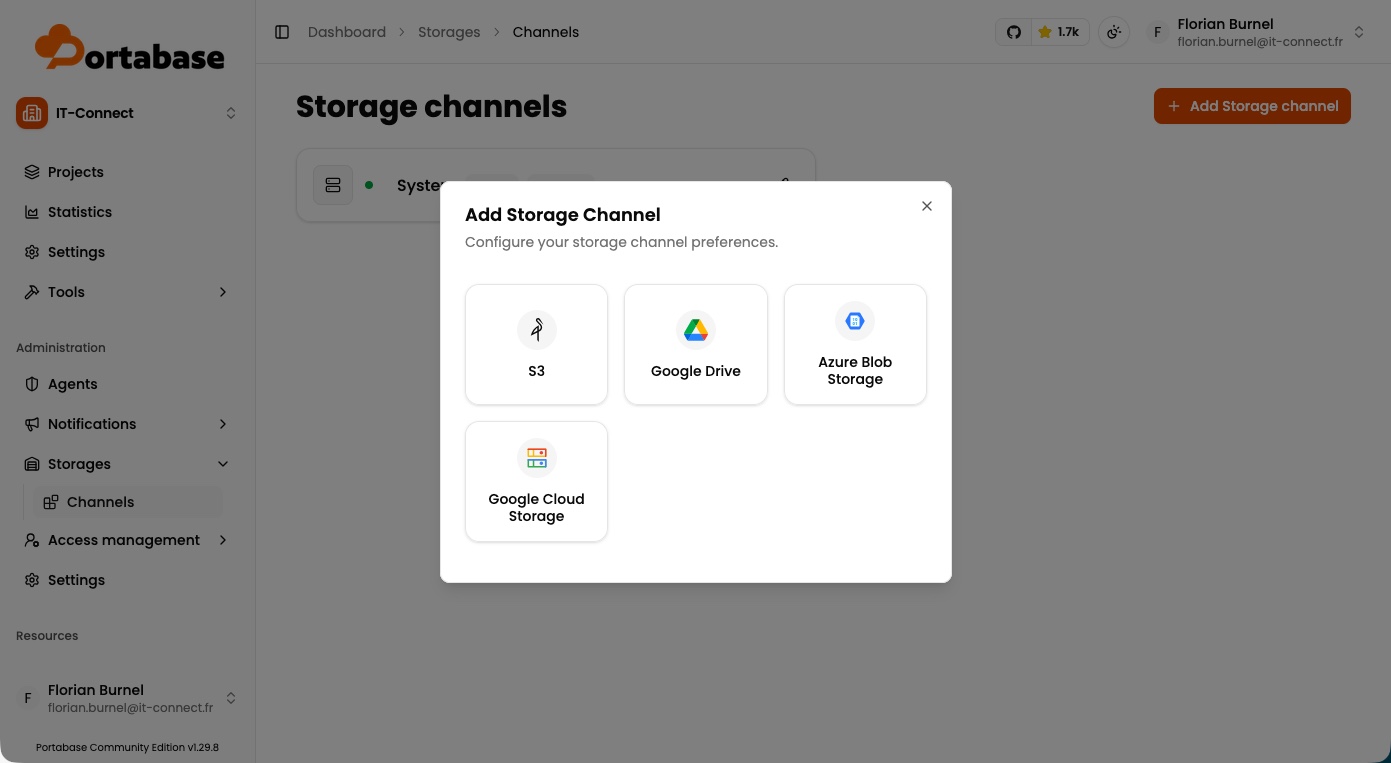This screenshot has width=1391, height=763.
Task: Expand the Access management chevron
Action: coord(223,540)
